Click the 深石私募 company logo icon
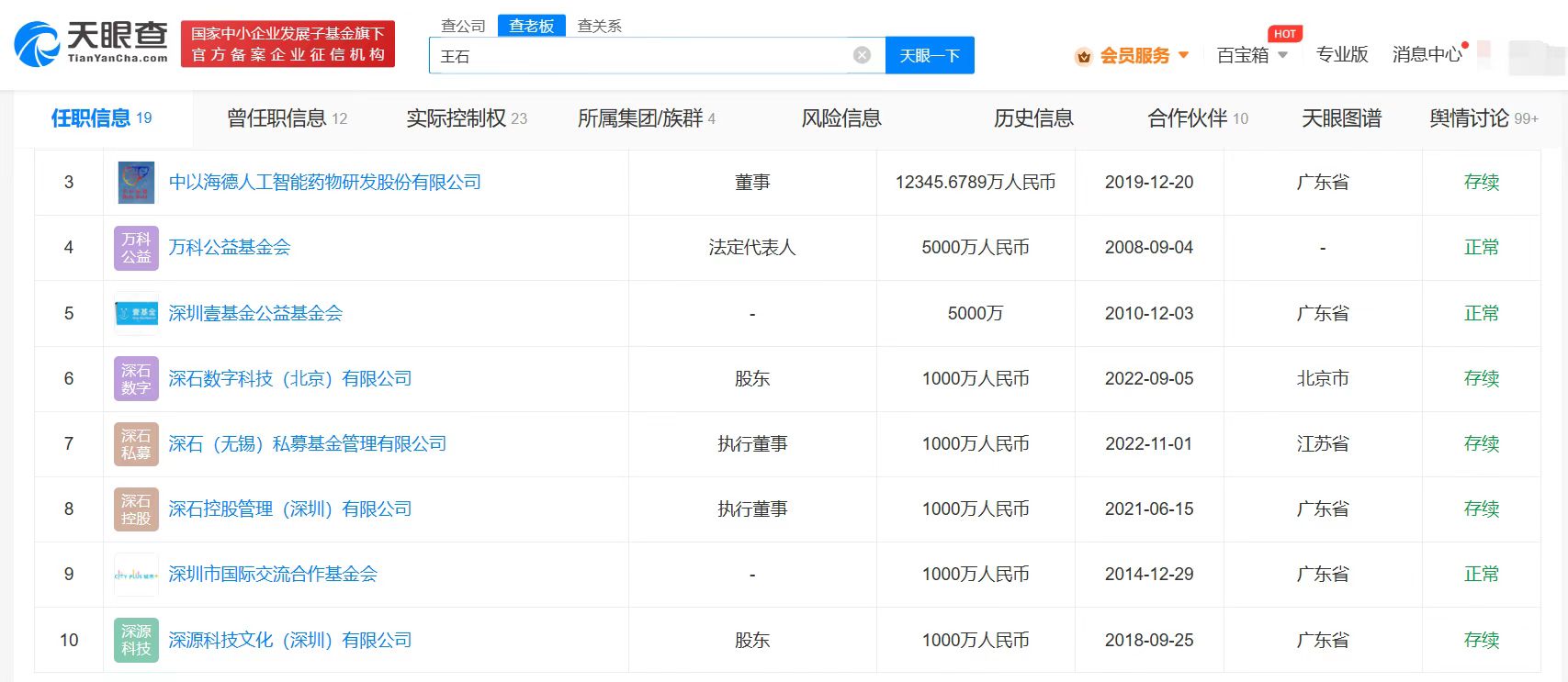Viewport: 1568px width, 682px height. [136, 444]
